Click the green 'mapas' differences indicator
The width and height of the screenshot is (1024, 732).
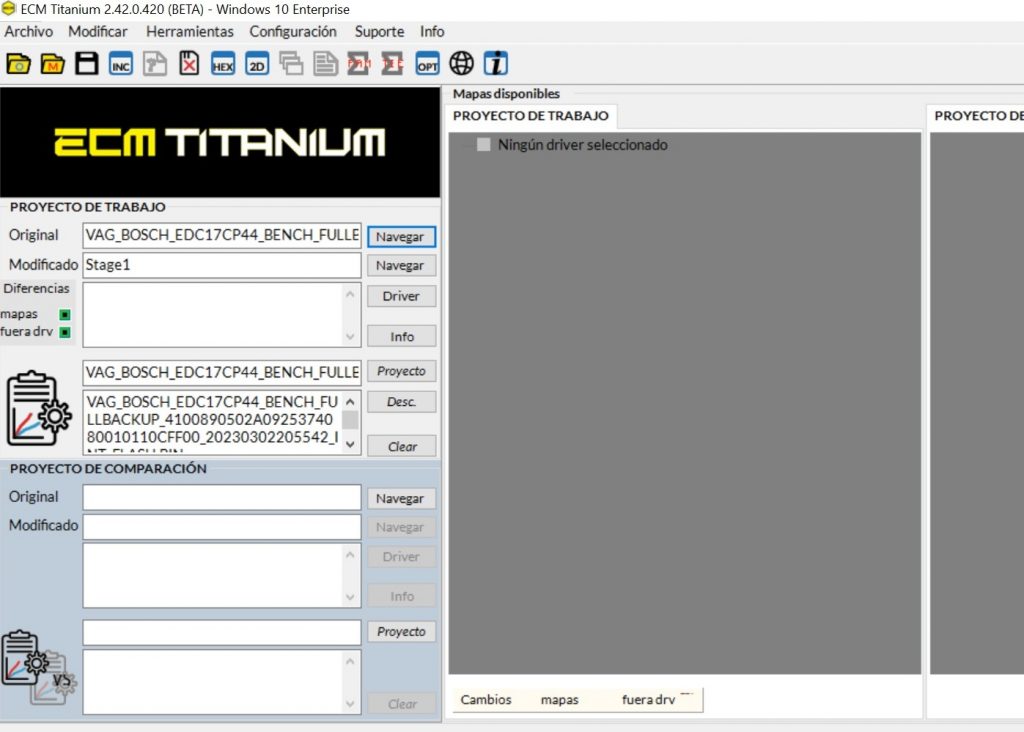pyautogui.click(x=65, y=315)
